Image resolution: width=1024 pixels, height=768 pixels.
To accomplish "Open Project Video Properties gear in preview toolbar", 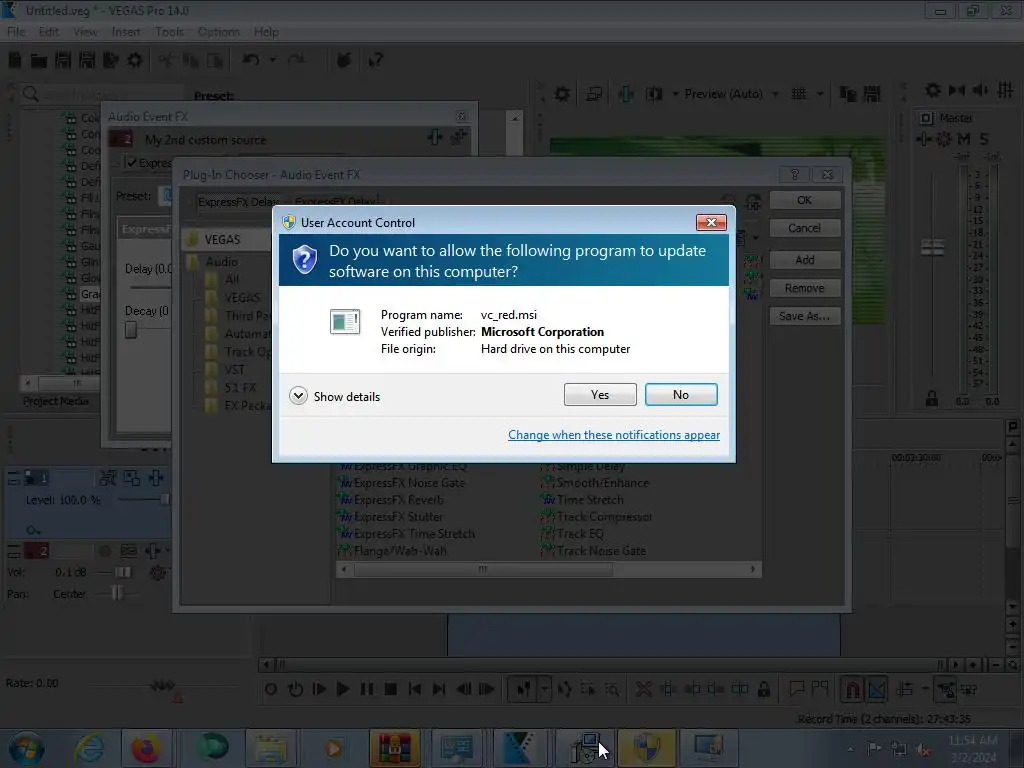I will 562,94.
